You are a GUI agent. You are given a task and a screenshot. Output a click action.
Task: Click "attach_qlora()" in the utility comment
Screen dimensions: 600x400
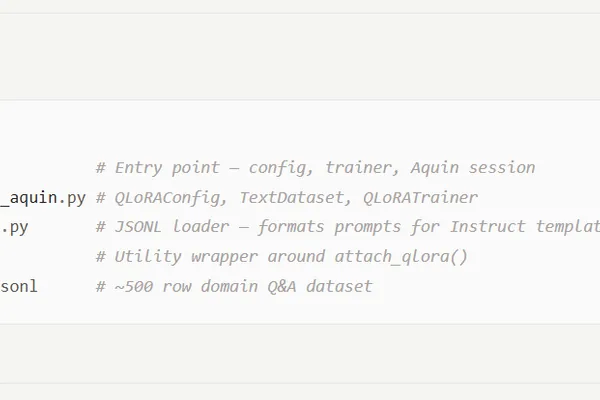tap(401, 257)
